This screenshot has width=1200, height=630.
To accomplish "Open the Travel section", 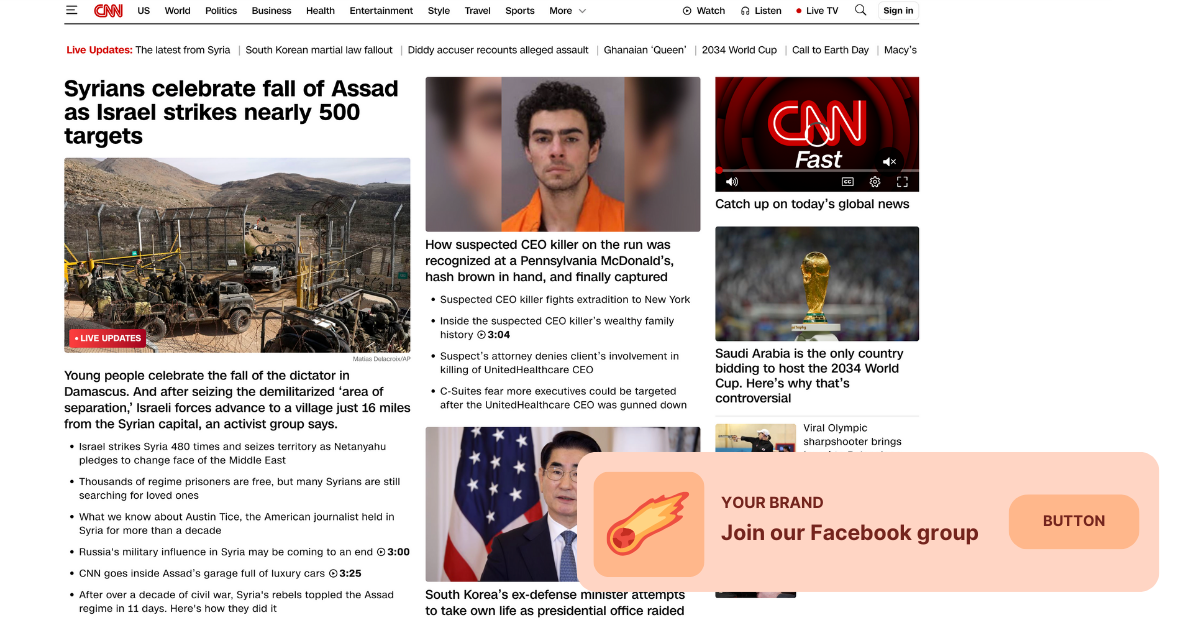I will click(478, 11).
